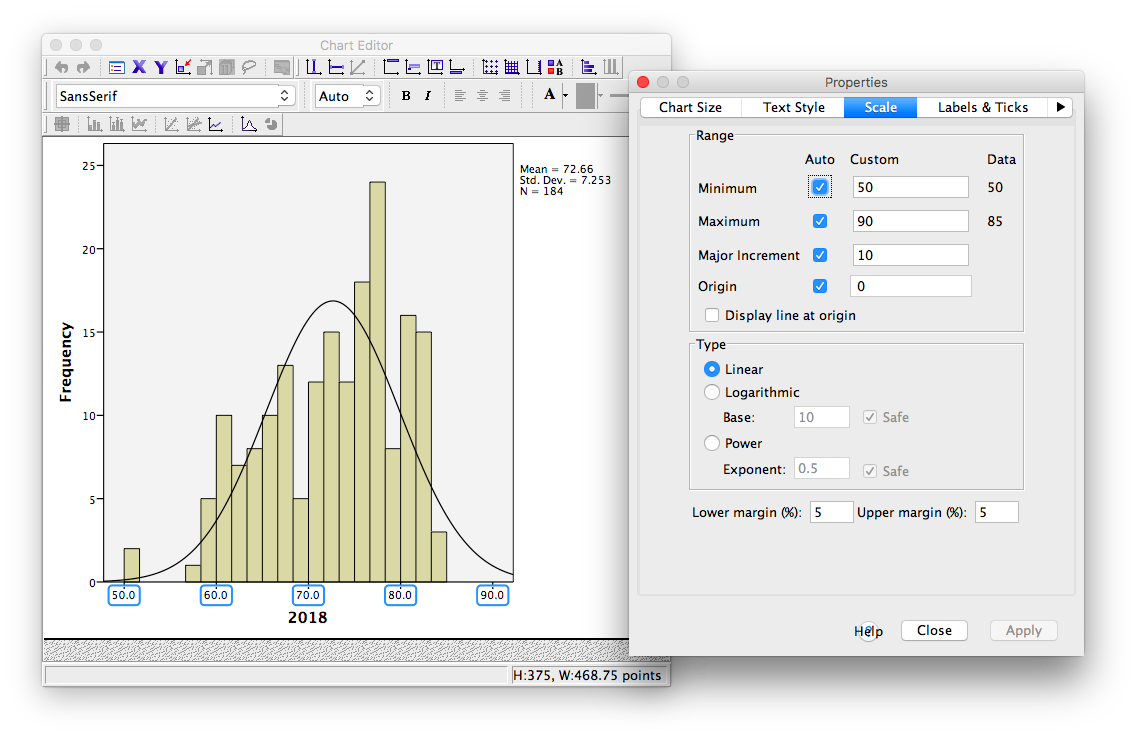Click the Minimum custom value field
This screenshot has height=737, width=1140.
(910, 187)
